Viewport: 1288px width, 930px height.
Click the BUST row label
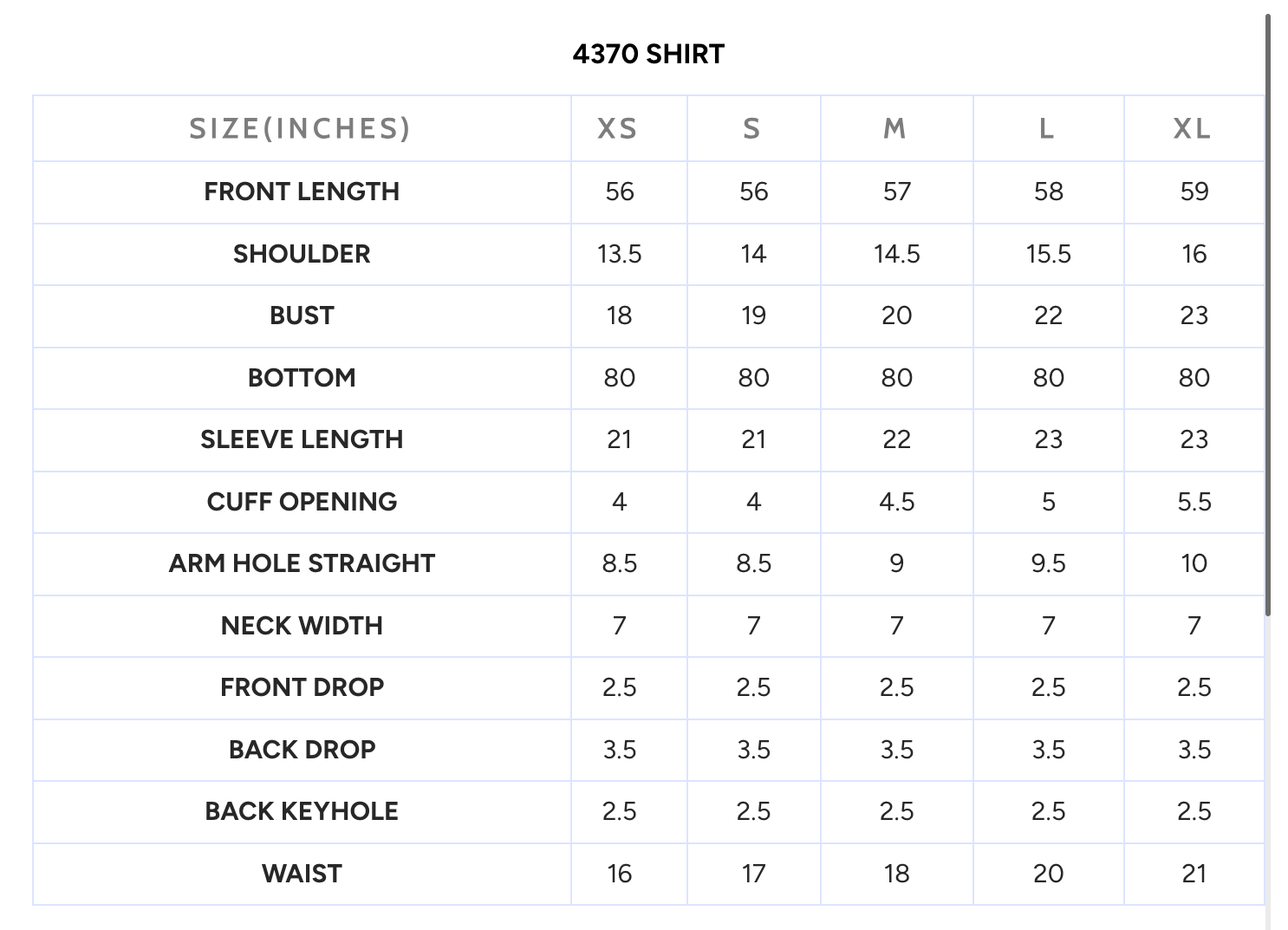[x=302, y=315]
